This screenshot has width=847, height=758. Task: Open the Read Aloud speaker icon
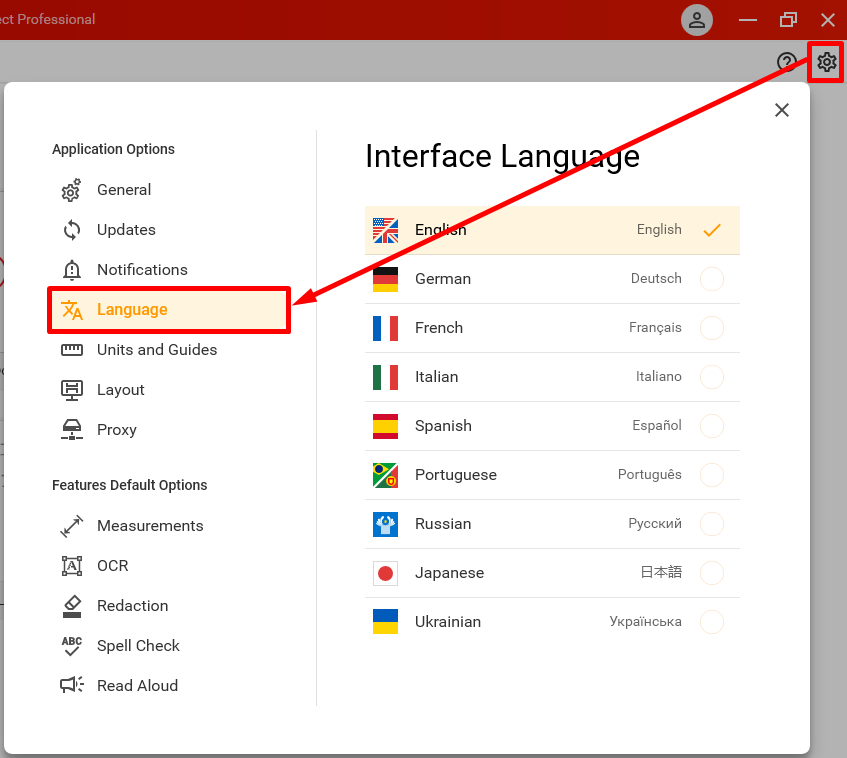[x=71, y=685]
